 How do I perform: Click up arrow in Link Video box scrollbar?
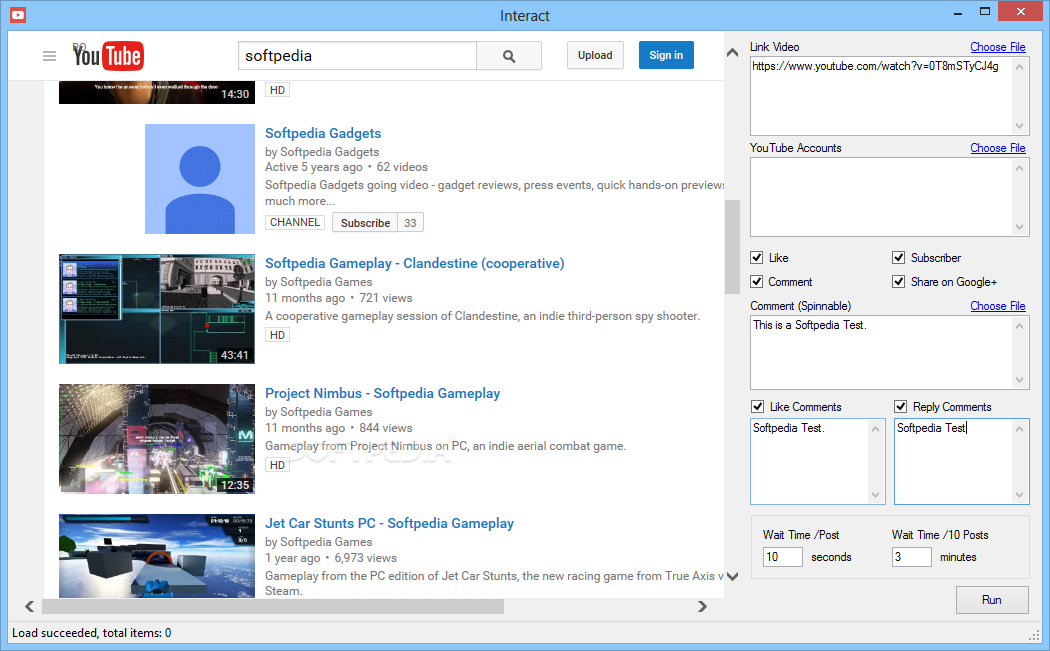[1019, 67]
